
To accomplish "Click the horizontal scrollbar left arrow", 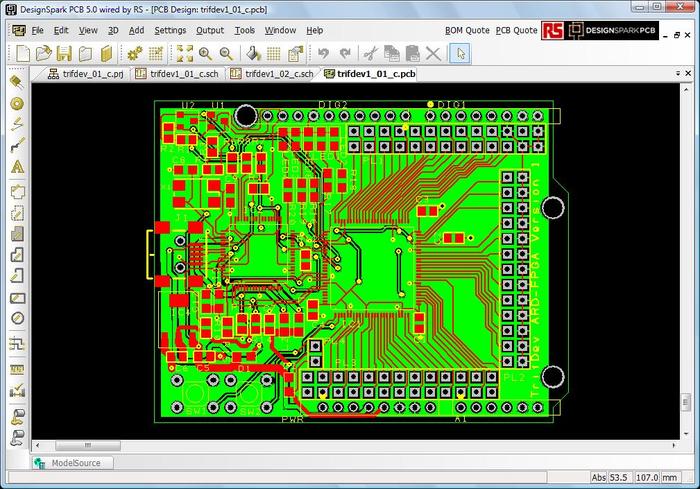I will click(x=38, y=445).
